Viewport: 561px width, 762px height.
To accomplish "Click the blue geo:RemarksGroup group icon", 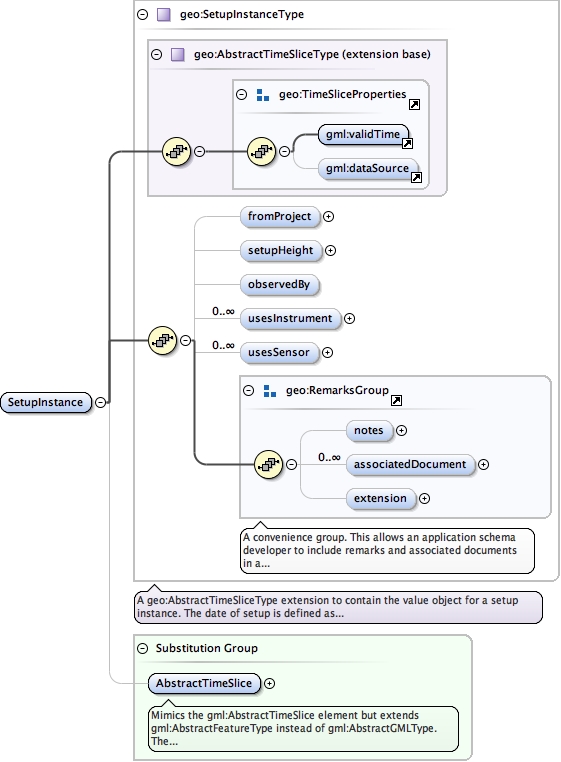I will [270, 391].
